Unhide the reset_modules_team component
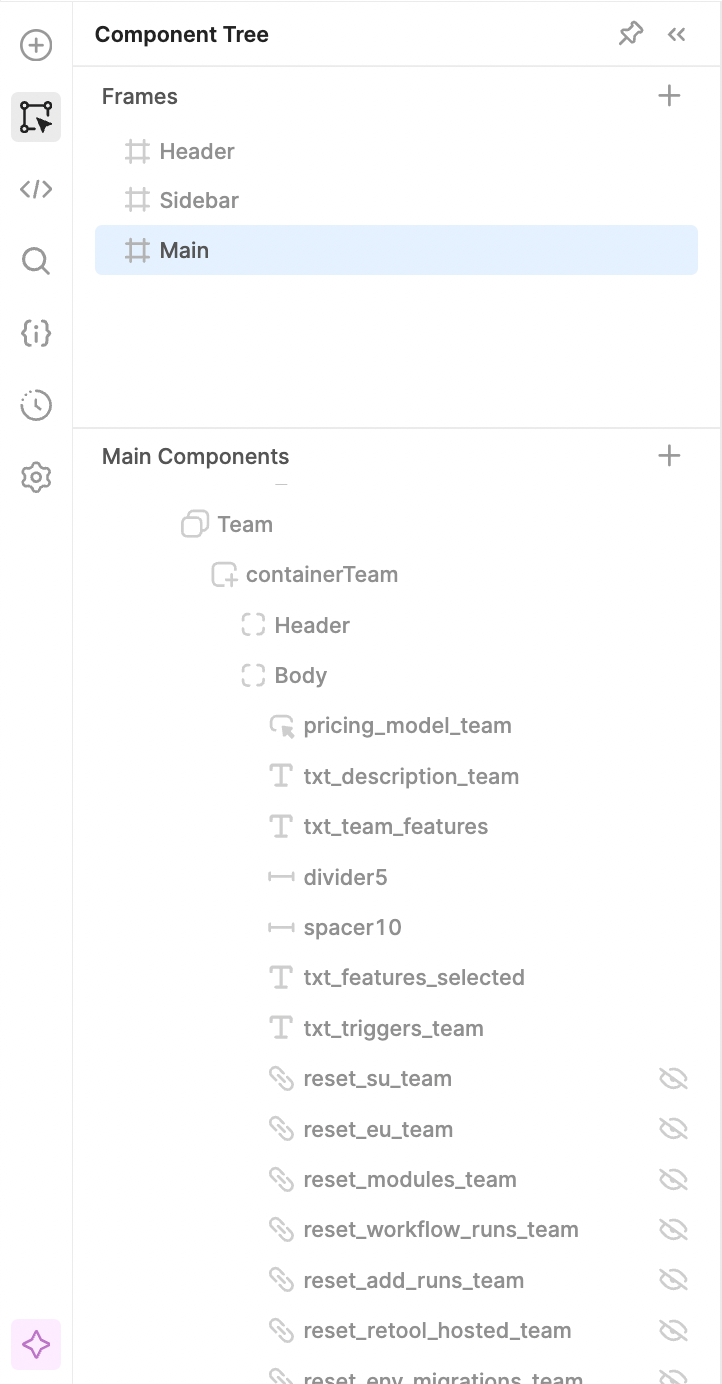 pyautogui.click(x=674, y=1179)
